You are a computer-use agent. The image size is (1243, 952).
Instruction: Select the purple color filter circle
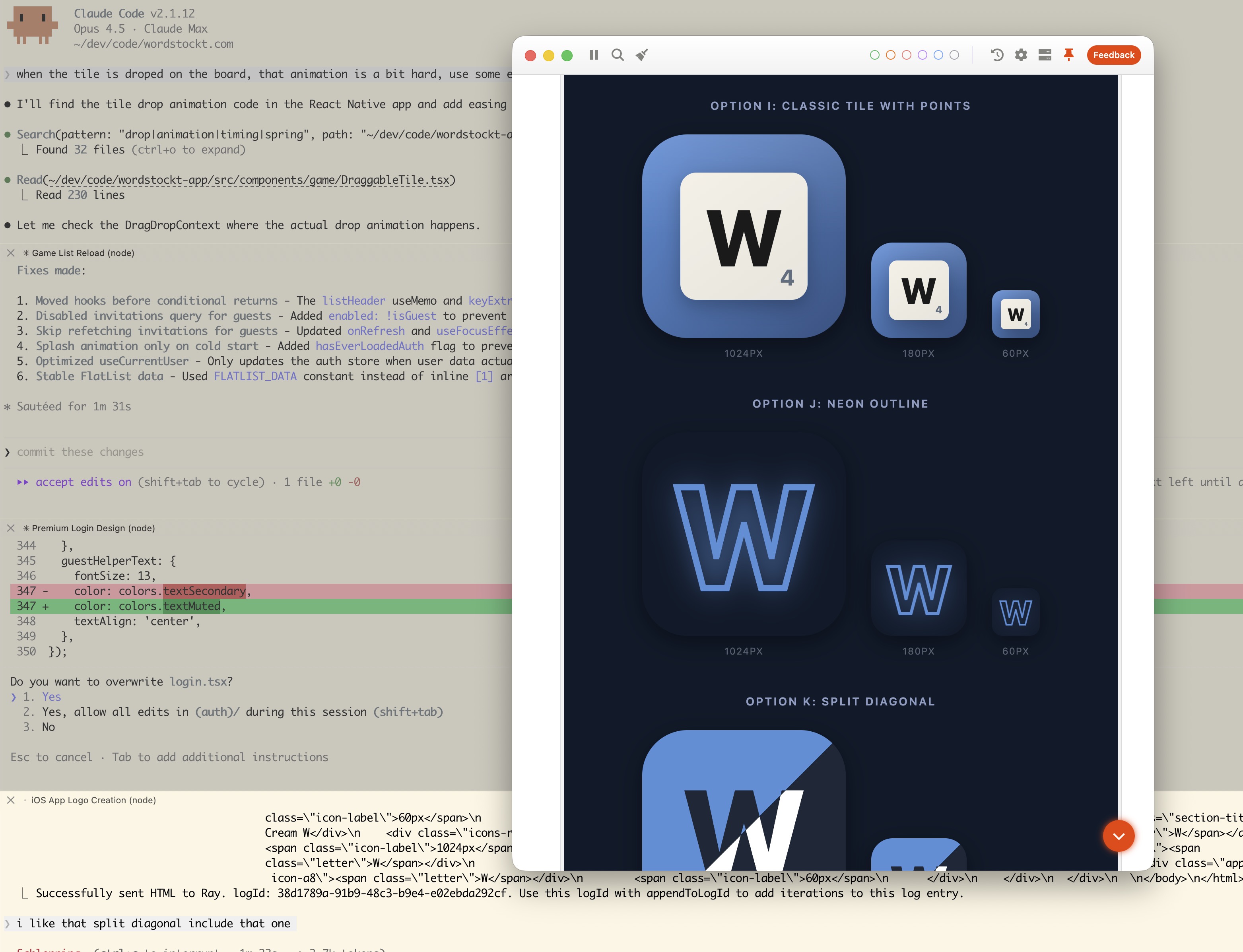point(923,55)
